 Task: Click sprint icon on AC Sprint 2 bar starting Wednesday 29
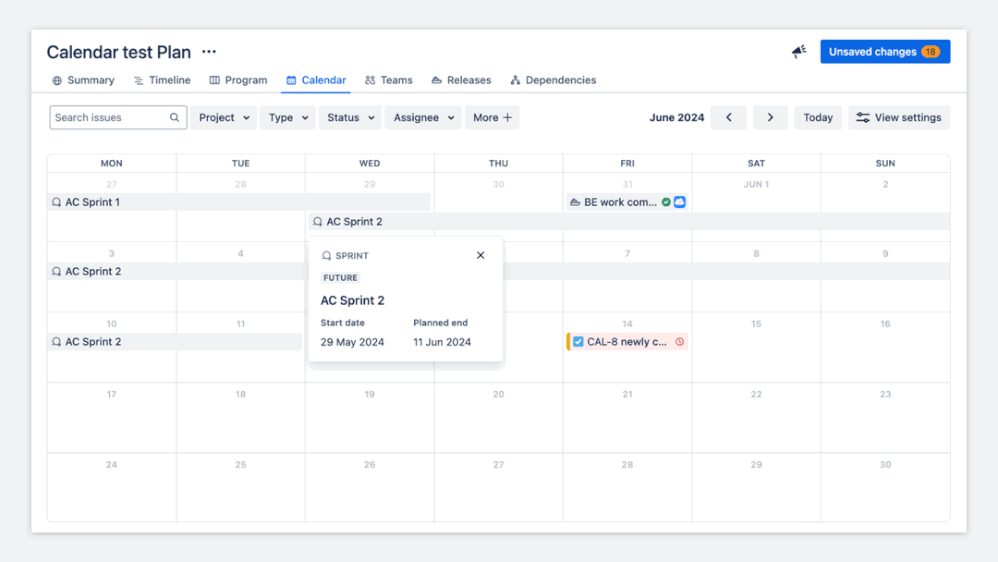pyautogui.click(x=318, y=221)
